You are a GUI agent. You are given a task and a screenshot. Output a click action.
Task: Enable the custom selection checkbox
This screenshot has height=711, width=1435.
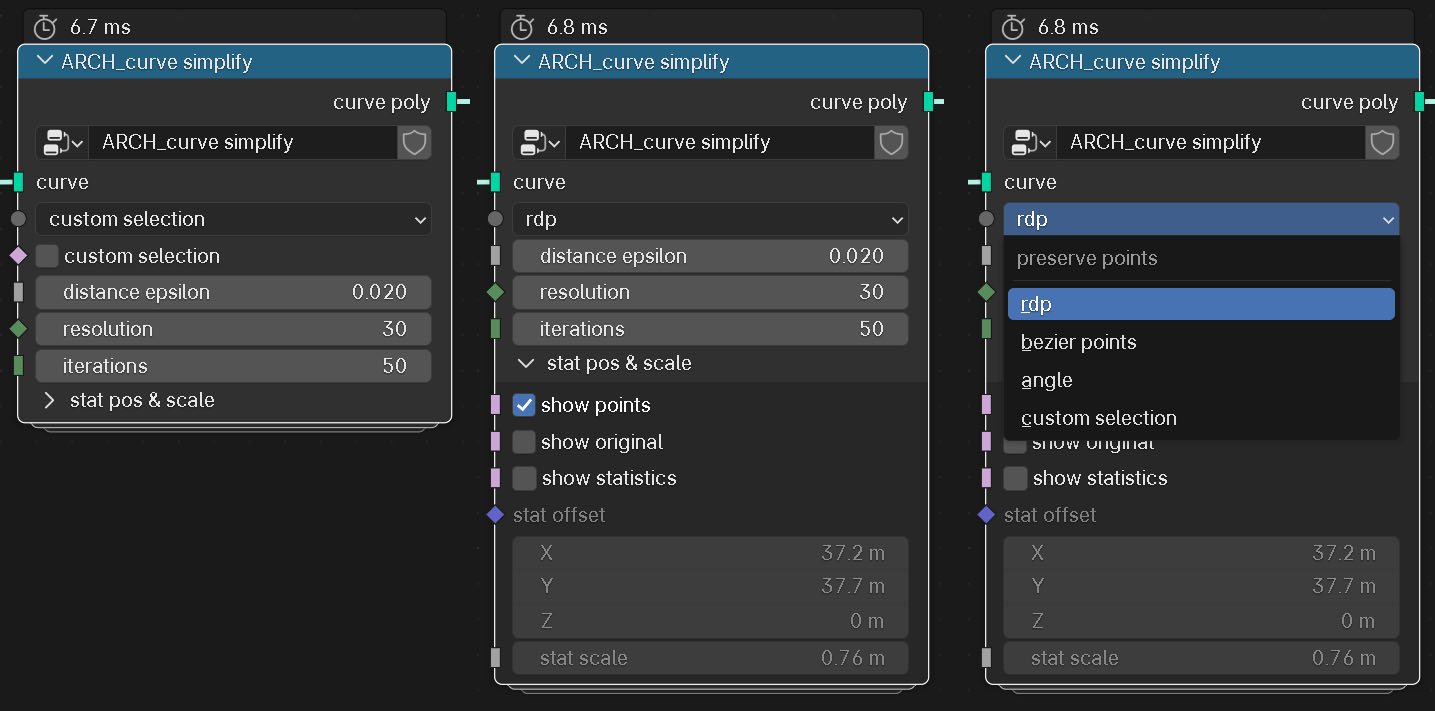(x=47, y=256)
